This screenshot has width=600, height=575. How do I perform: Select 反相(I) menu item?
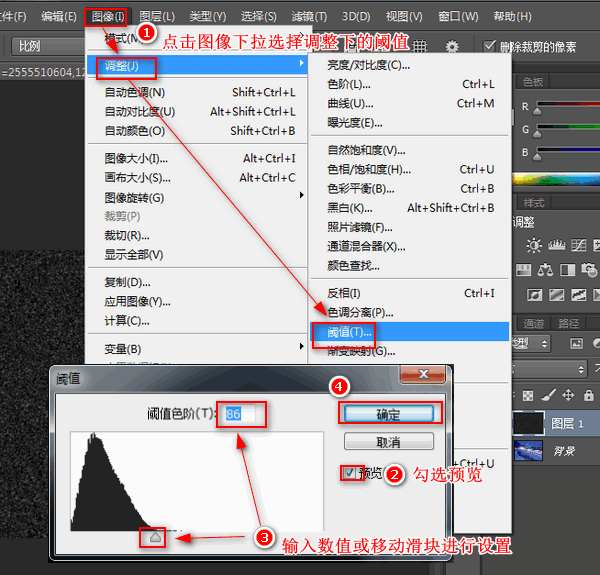[409, 293]
